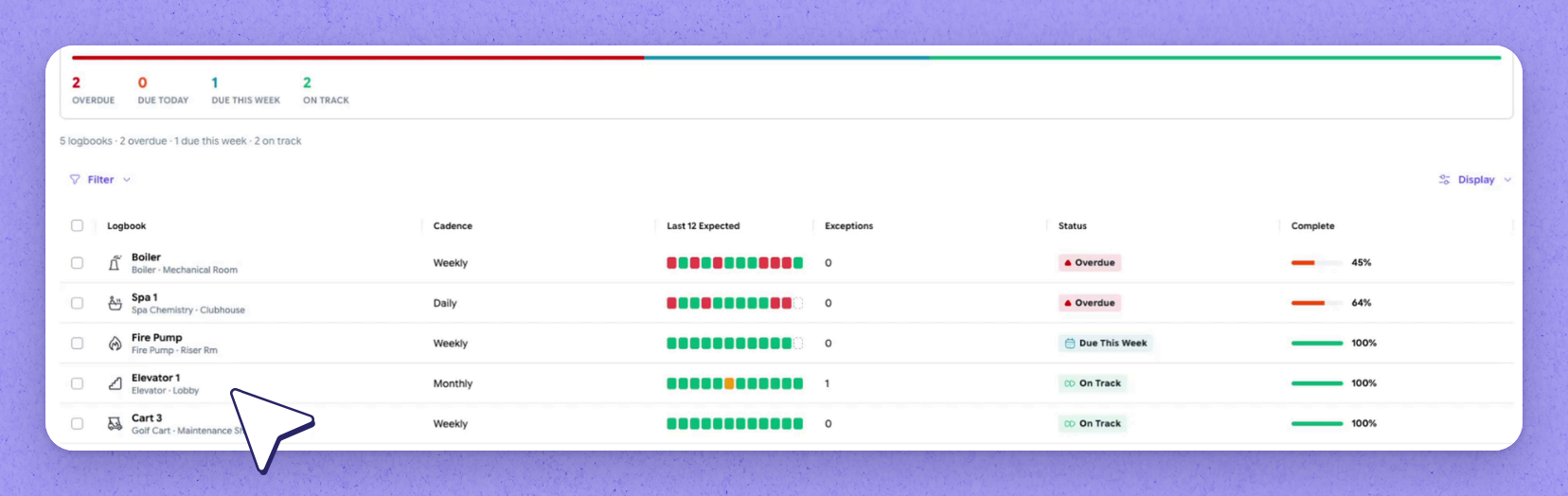Sort by the Complete column header
Image resolution: width=1568 pixels, height=496 pixels.
tap(1312, 226)
